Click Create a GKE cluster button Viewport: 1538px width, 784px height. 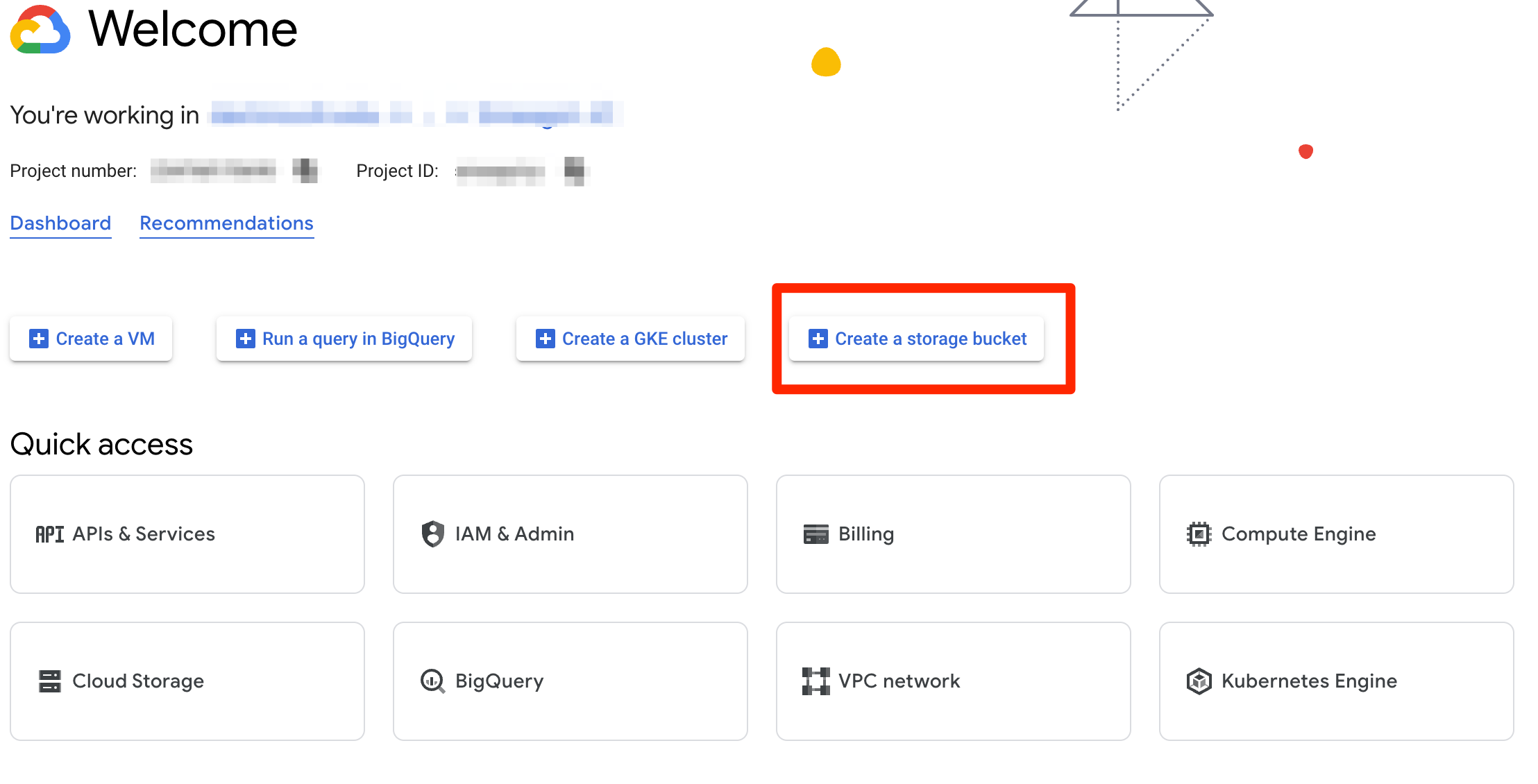pyautogui.click(x=630, y=339)
